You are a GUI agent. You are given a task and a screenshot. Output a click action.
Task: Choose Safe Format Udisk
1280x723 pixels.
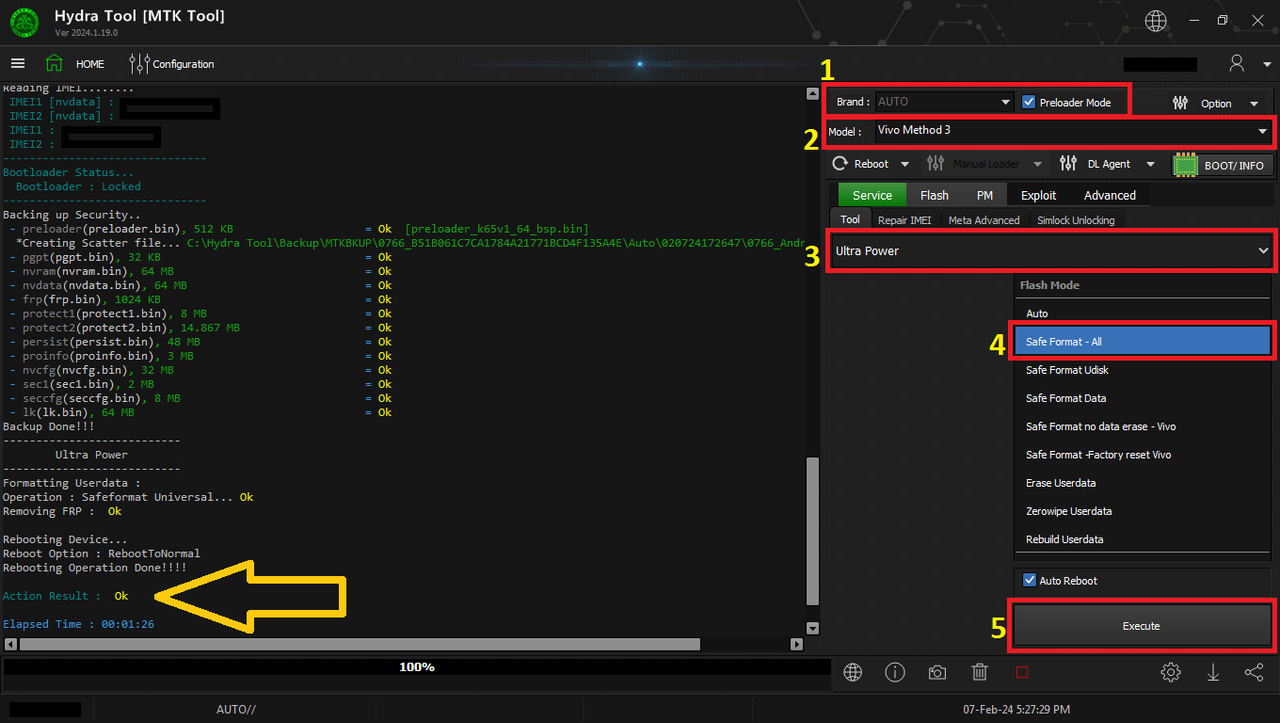click(x=1142, y=370)
